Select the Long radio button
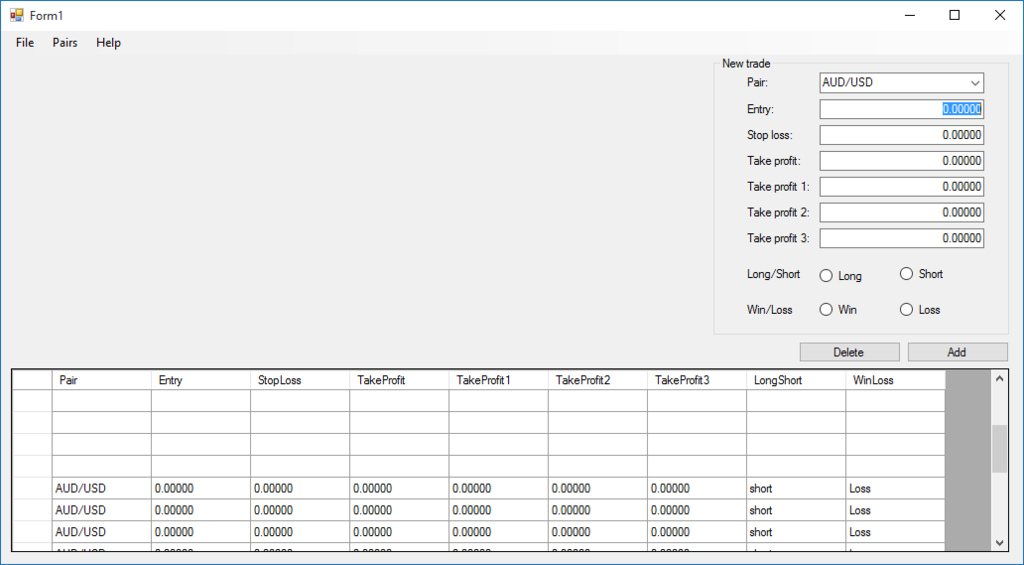 (x=827, y=276)
